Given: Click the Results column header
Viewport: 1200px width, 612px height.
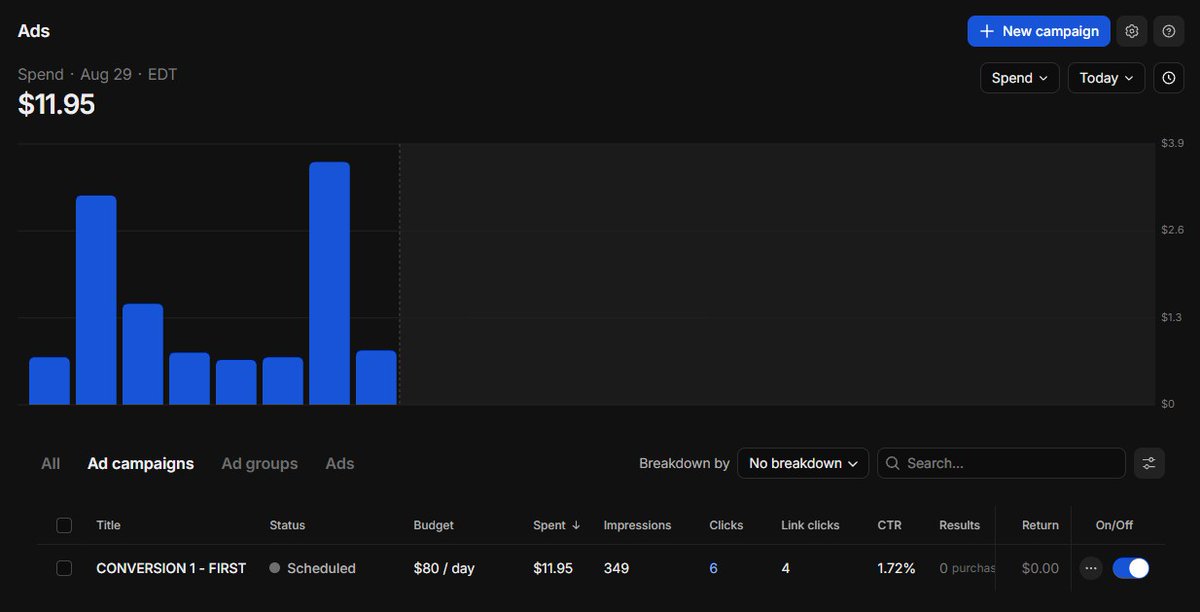Looking at the screenshot, I should click(x=960, y=525).
